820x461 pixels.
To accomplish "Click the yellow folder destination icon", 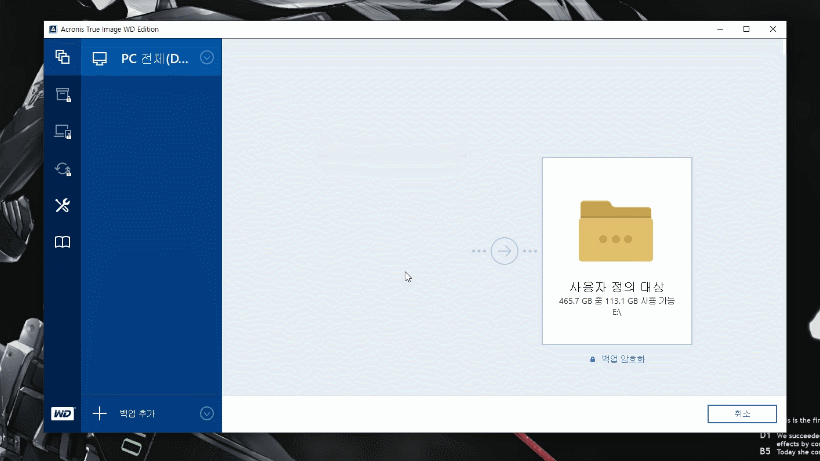I will pyautogui.click(x=616, y=230).
